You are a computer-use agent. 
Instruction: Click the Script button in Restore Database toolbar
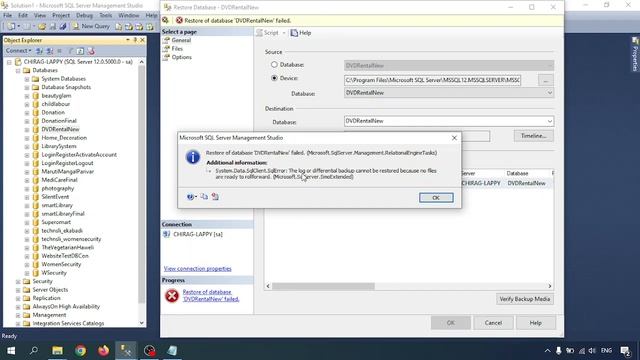point(267,33)
